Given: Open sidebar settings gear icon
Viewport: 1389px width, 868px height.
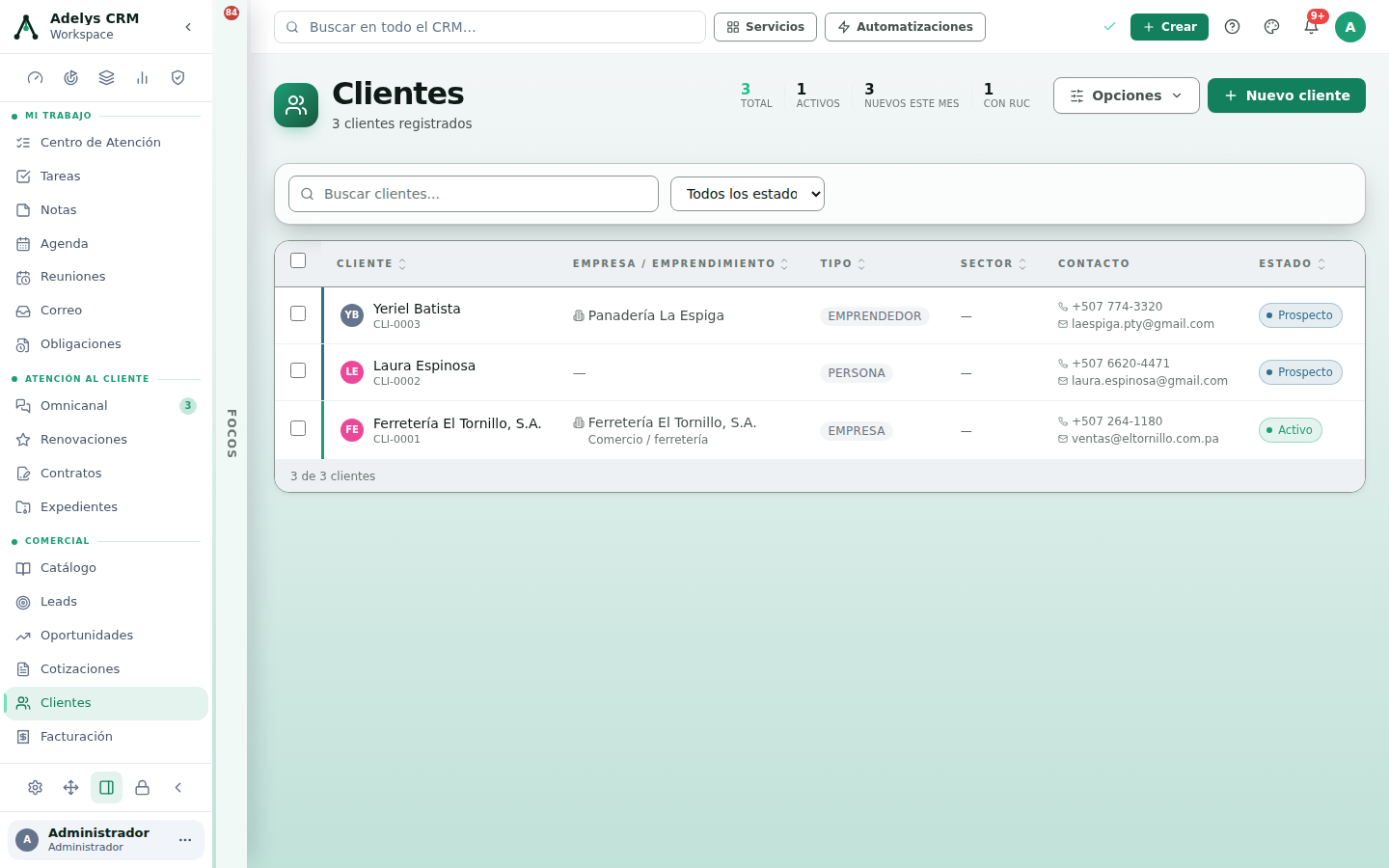Looking at the screenshot, I should point(36,788).
